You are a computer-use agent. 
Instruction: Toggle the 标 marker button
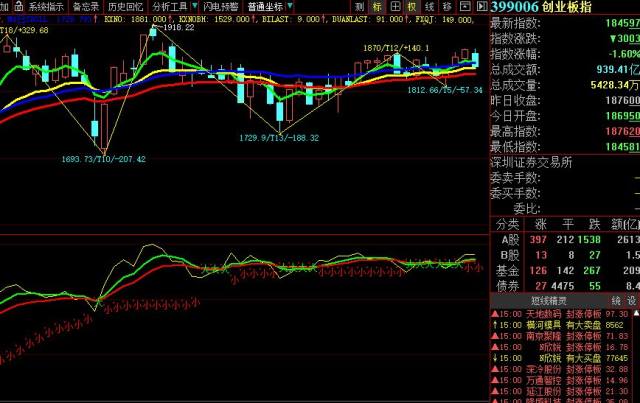pos(377,6)
